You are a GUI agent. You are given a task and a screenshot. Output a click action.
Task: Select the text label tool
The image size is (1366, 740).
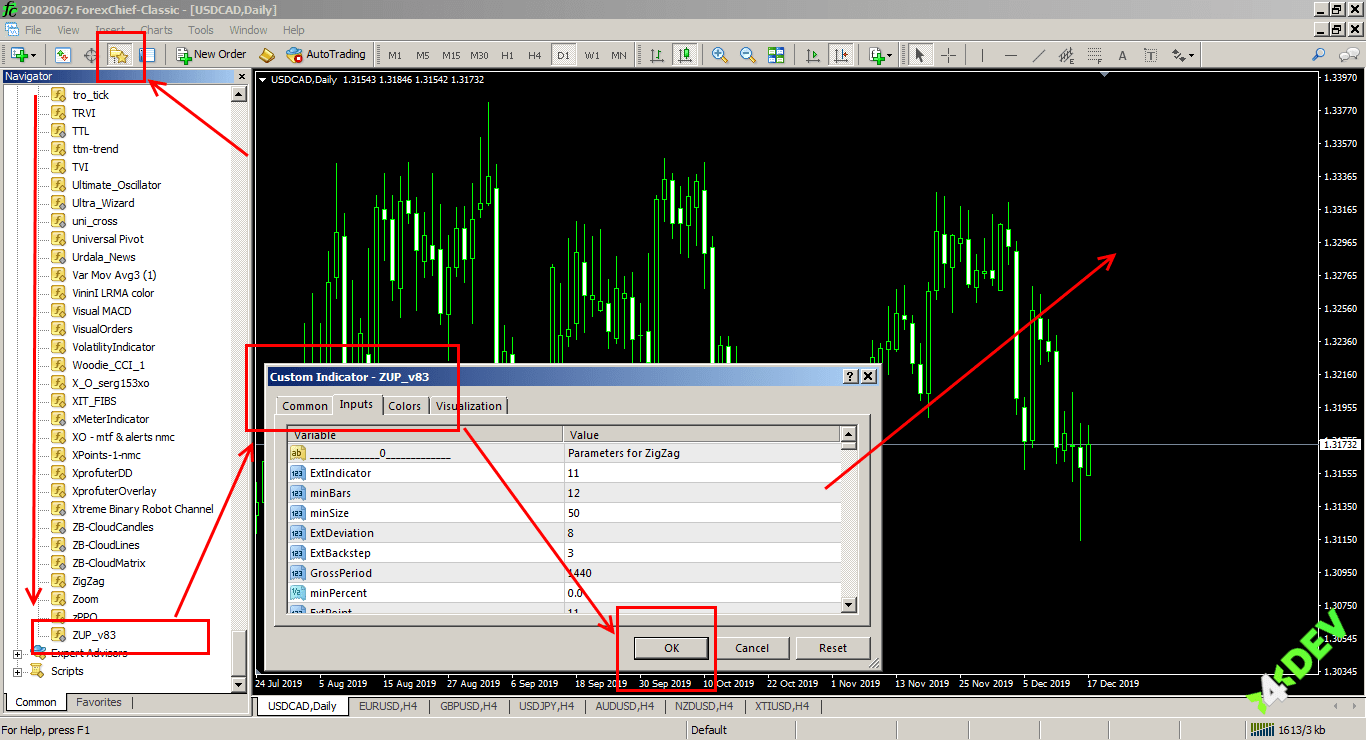(x=1151, y=55)
